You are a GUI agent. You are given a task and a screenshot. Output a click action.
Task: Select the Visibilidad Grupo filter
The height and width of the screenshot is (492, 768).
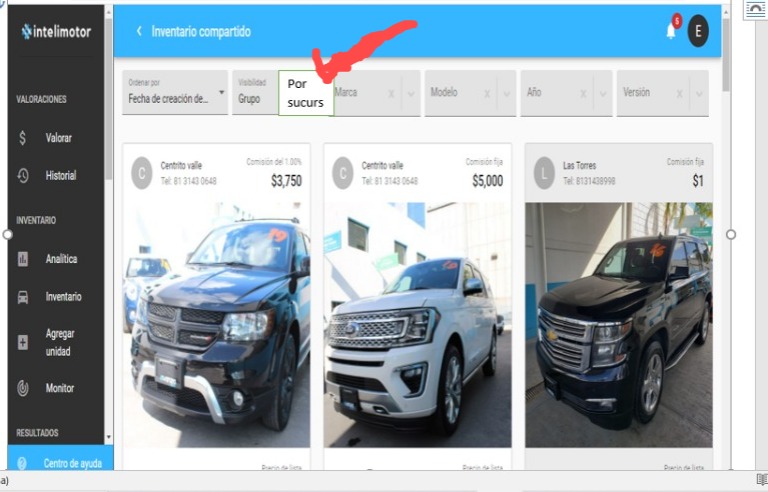255,93
